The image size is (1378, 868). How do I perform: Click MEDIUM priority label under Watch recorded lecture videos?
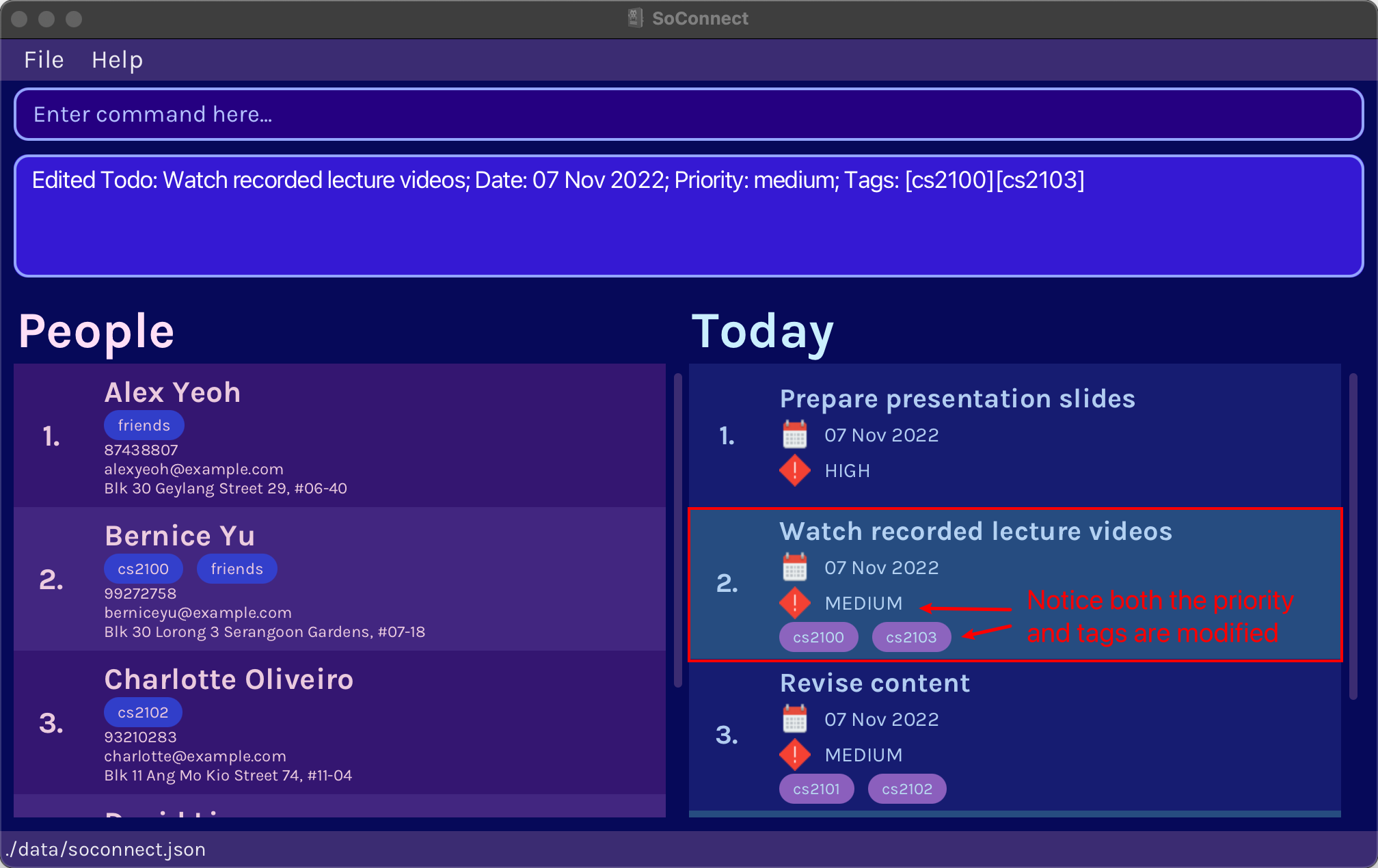coord(863,603)
